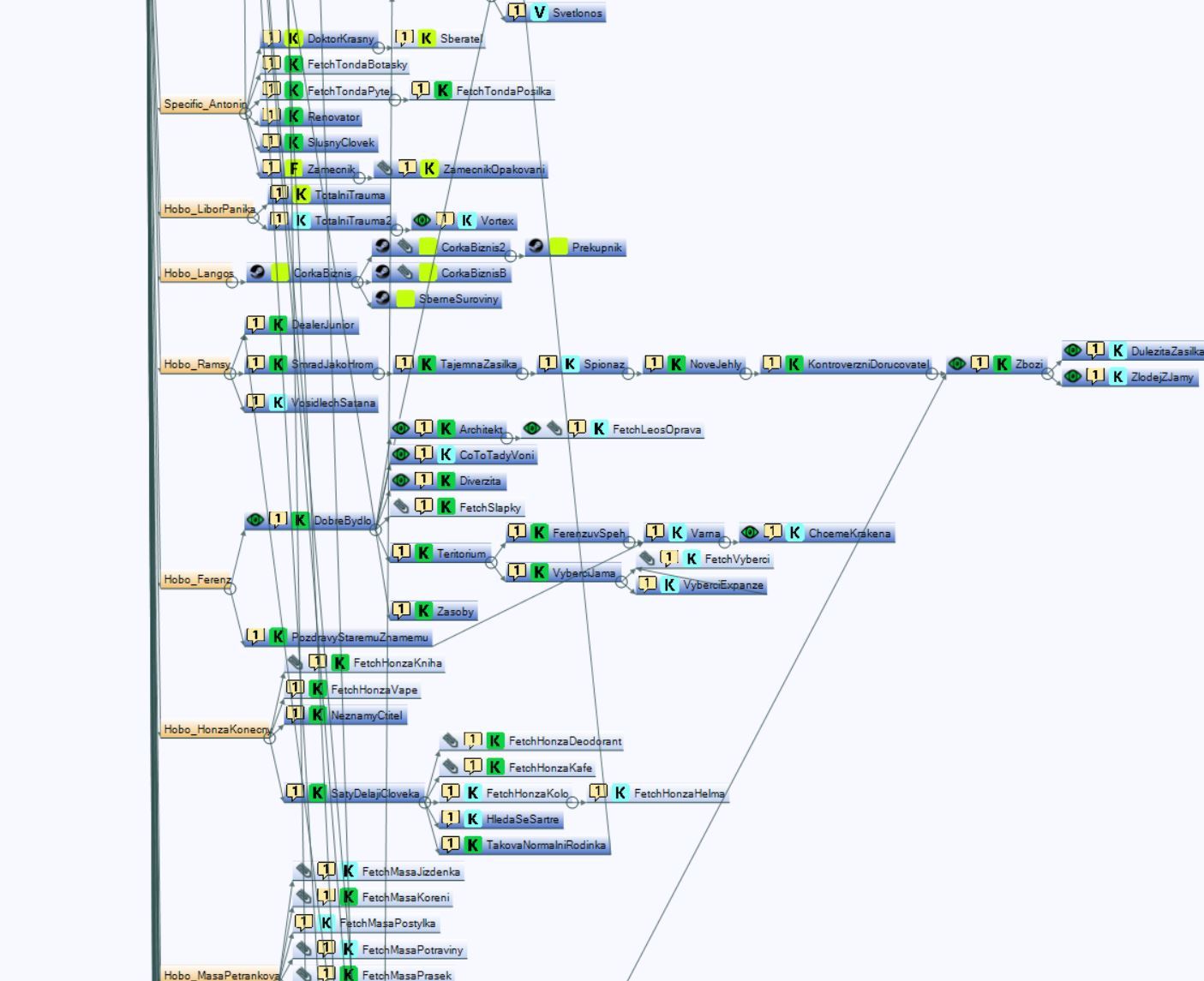Click the output circle of the CorkaBiznis node
Viewport: 1204px width, 981px height.
(357, 282)
